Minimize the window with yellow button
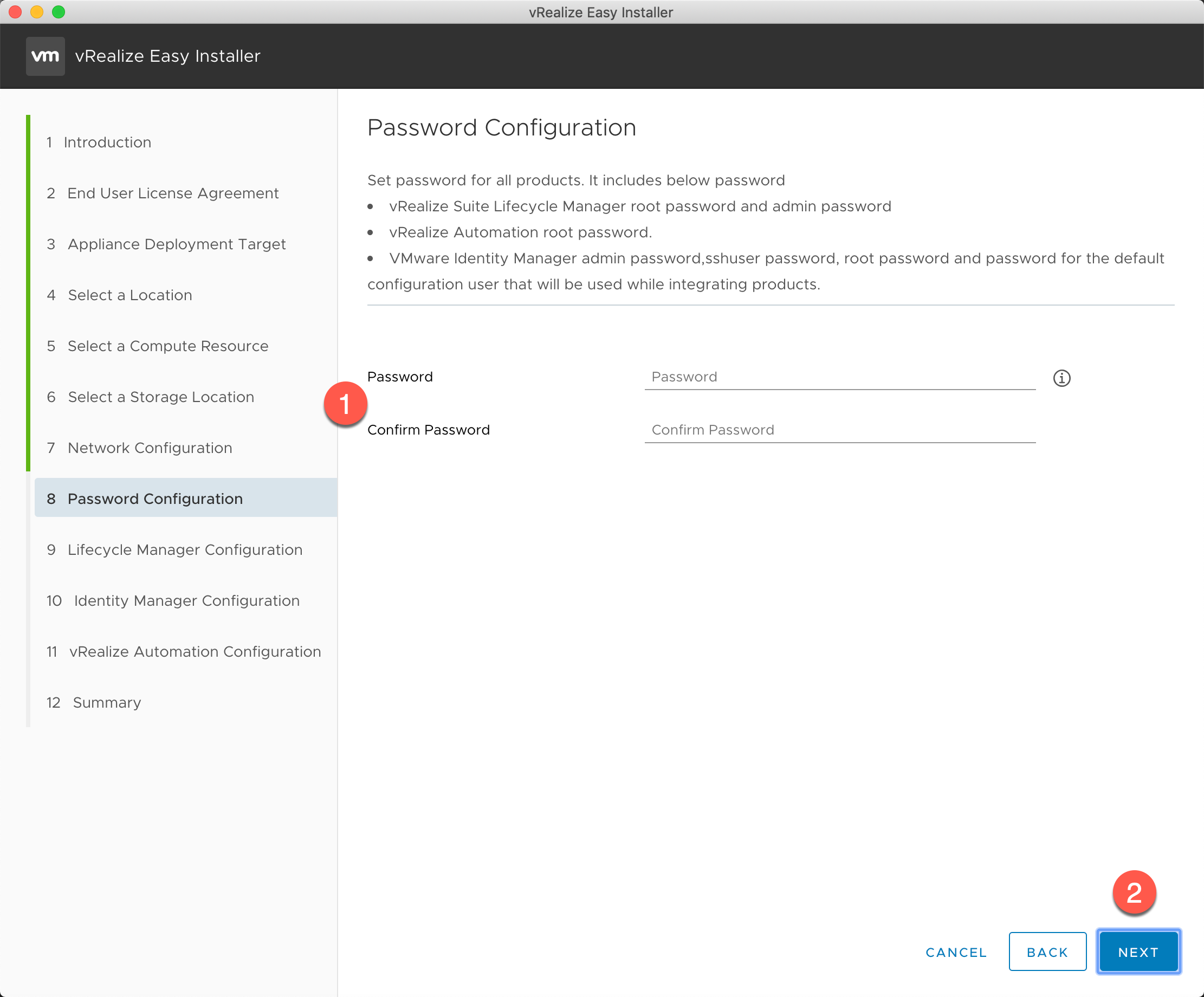The height and width of the screenshot is (997, 1204). click(x=37, y=12)
